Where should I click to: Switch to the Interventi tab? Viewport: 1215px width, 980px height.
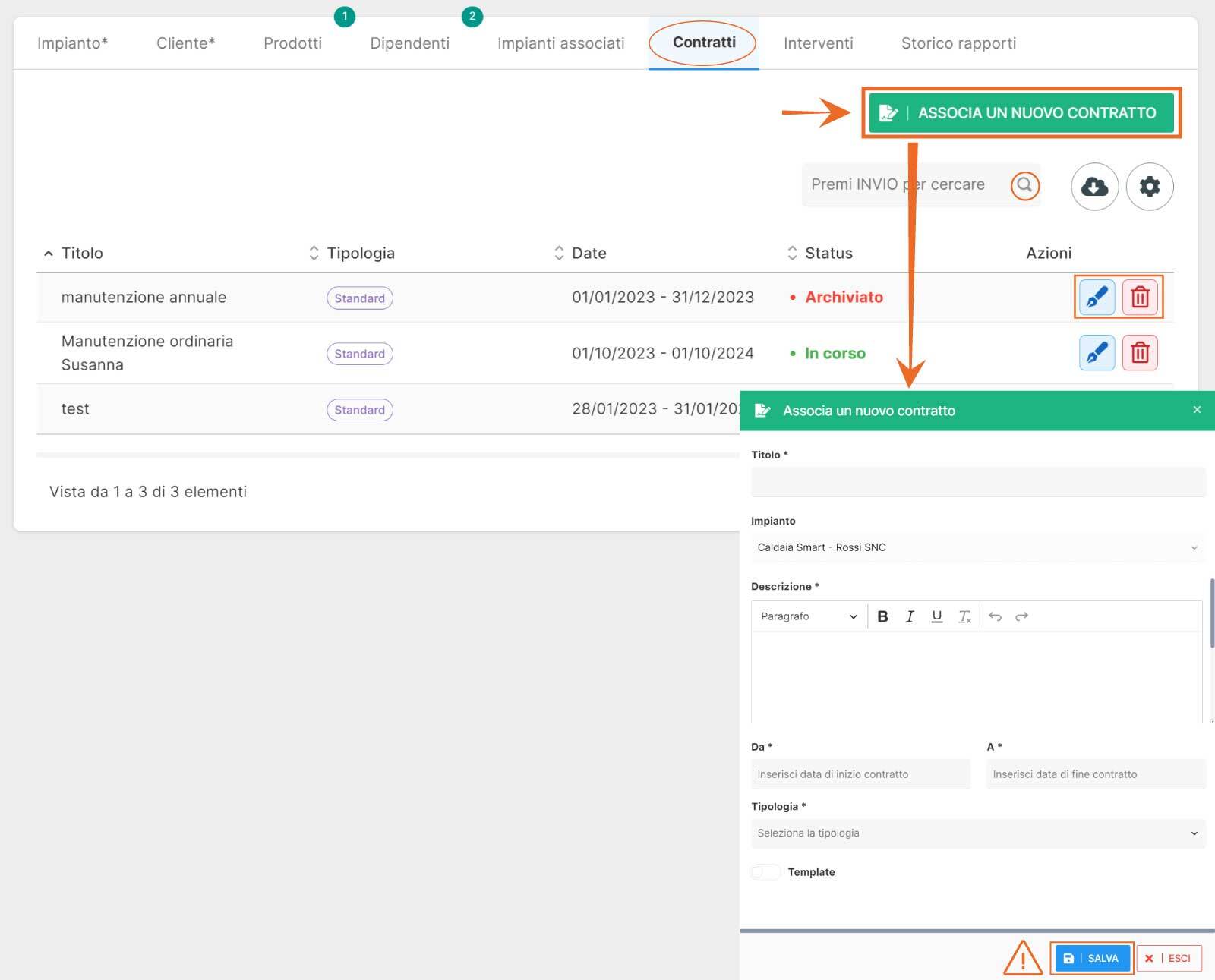(818, 43)
